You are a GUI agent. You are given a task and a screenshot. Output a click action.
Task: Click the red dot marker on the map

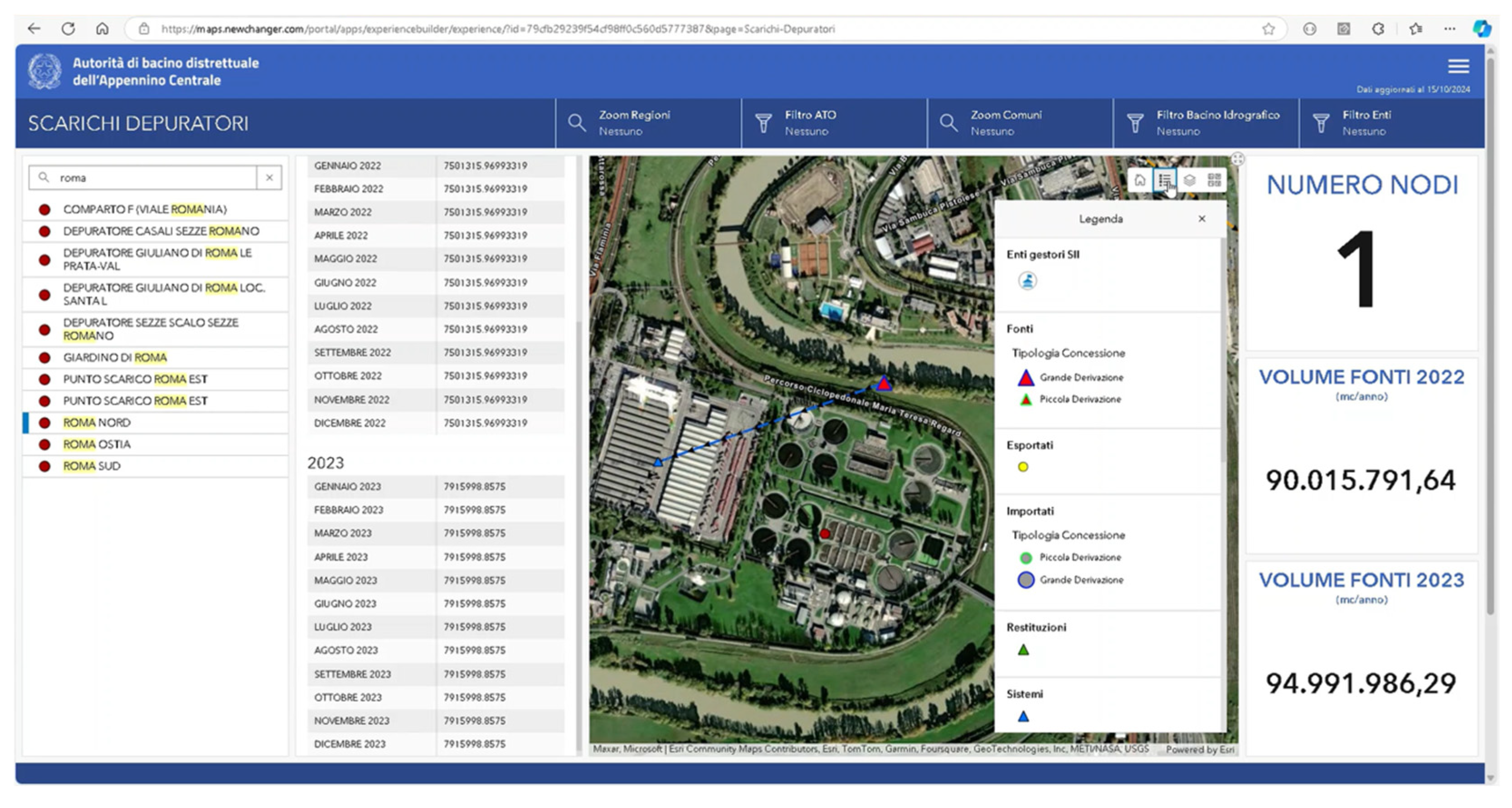pyautogui.click(x=825, y=534)
